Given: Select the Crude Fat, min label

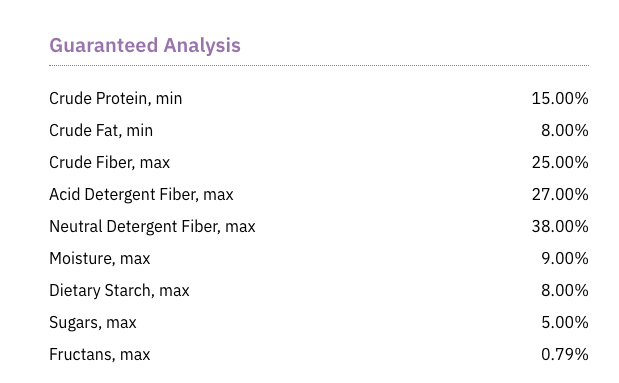Looking at the screenshot, I should [x=101, y=130].
